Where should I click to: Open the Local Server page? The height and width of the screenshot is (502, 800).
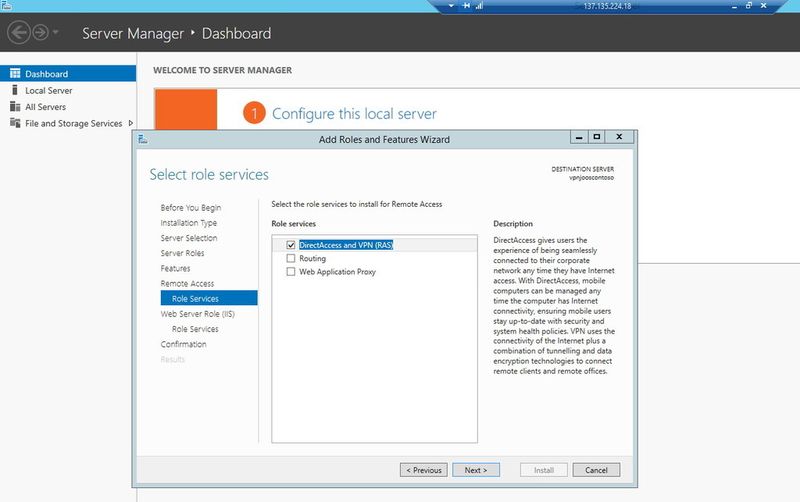tap(49, 90)
